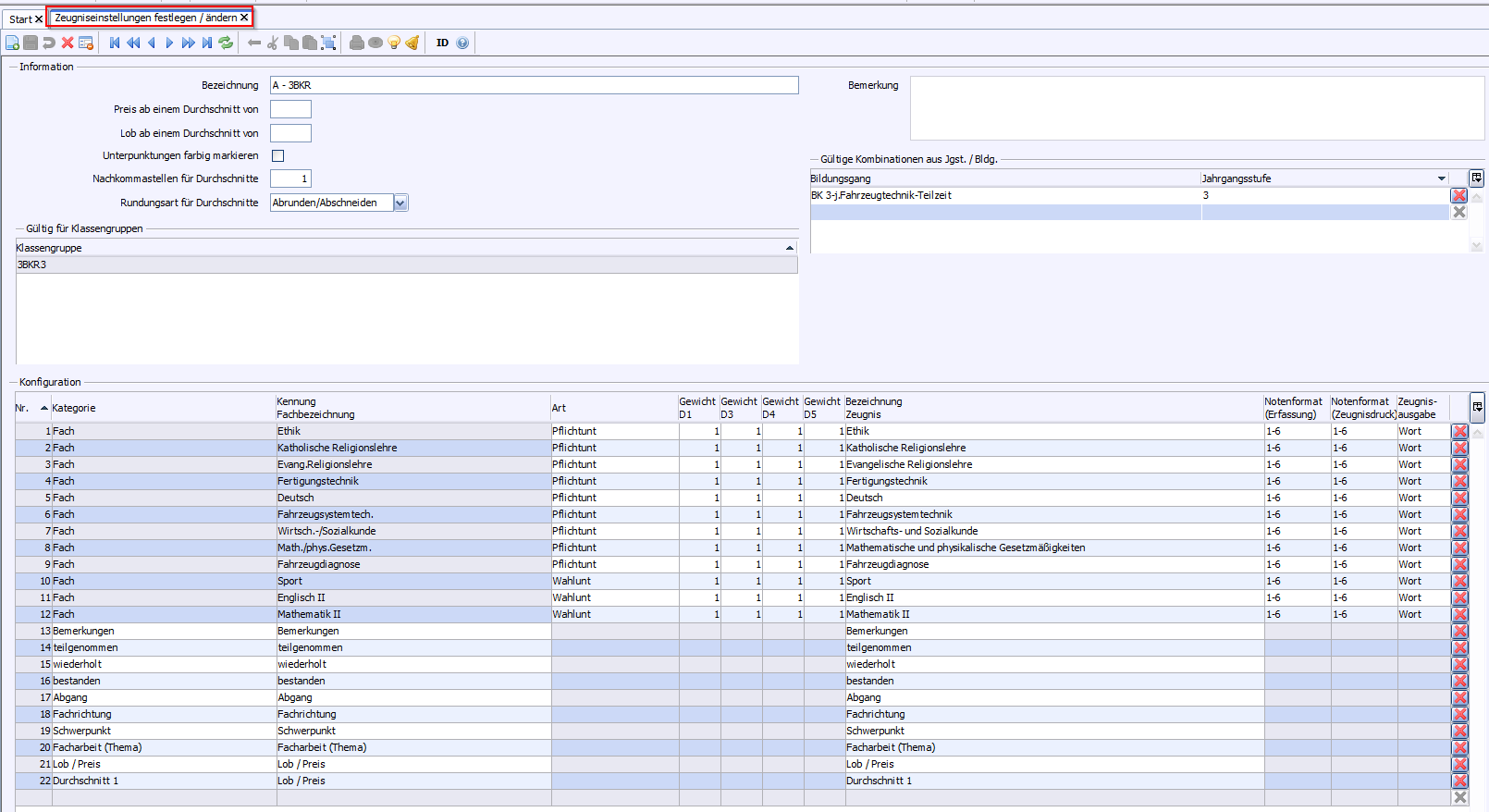The height and width of the screenshot is (812, 1489).
Task: Click the ID toolbar button
Action: pos(442,43)
